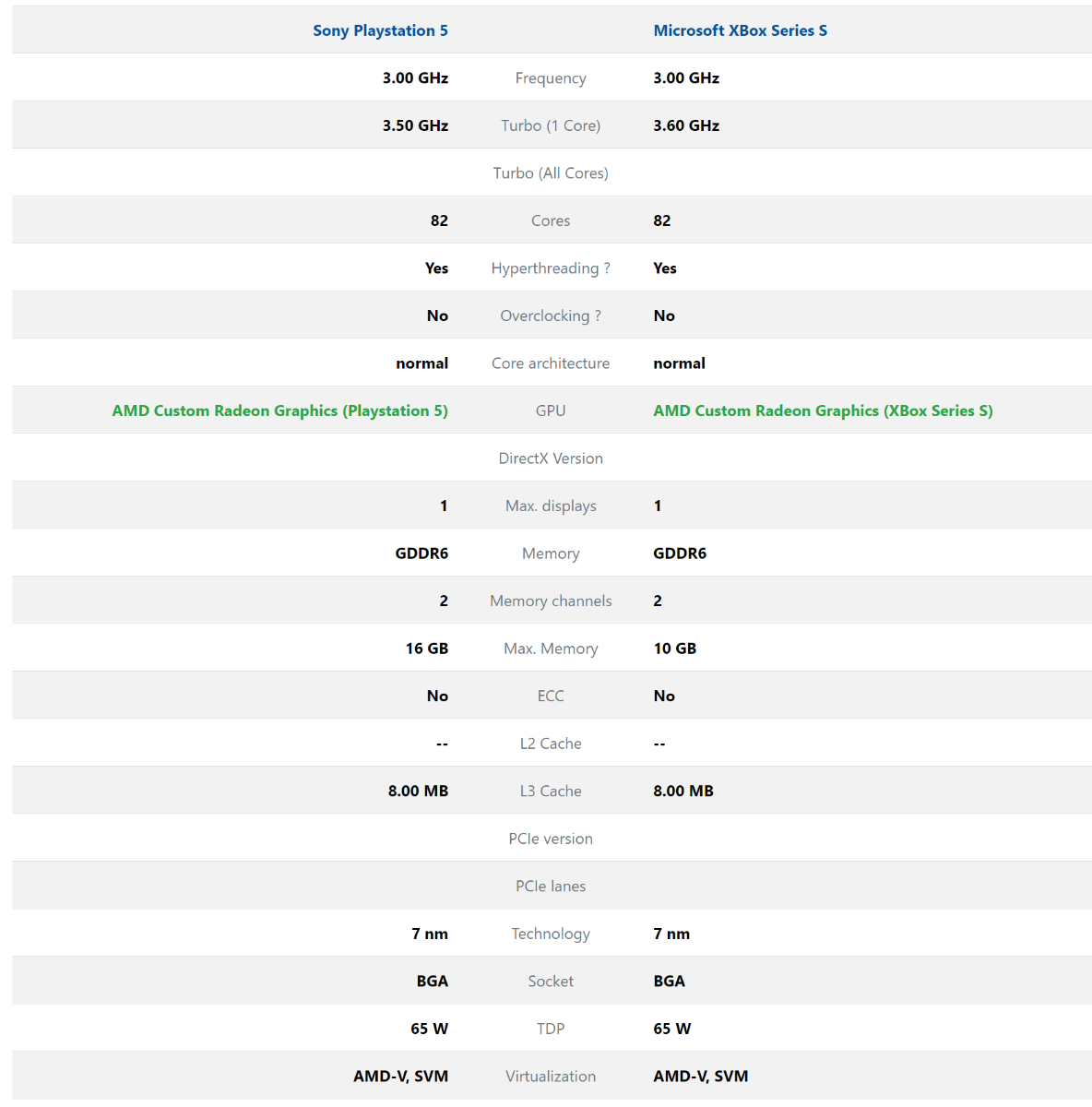Select the Overclocking ? label
Viewport: 1092px width, 1107px height.
(x=551, y=315)
